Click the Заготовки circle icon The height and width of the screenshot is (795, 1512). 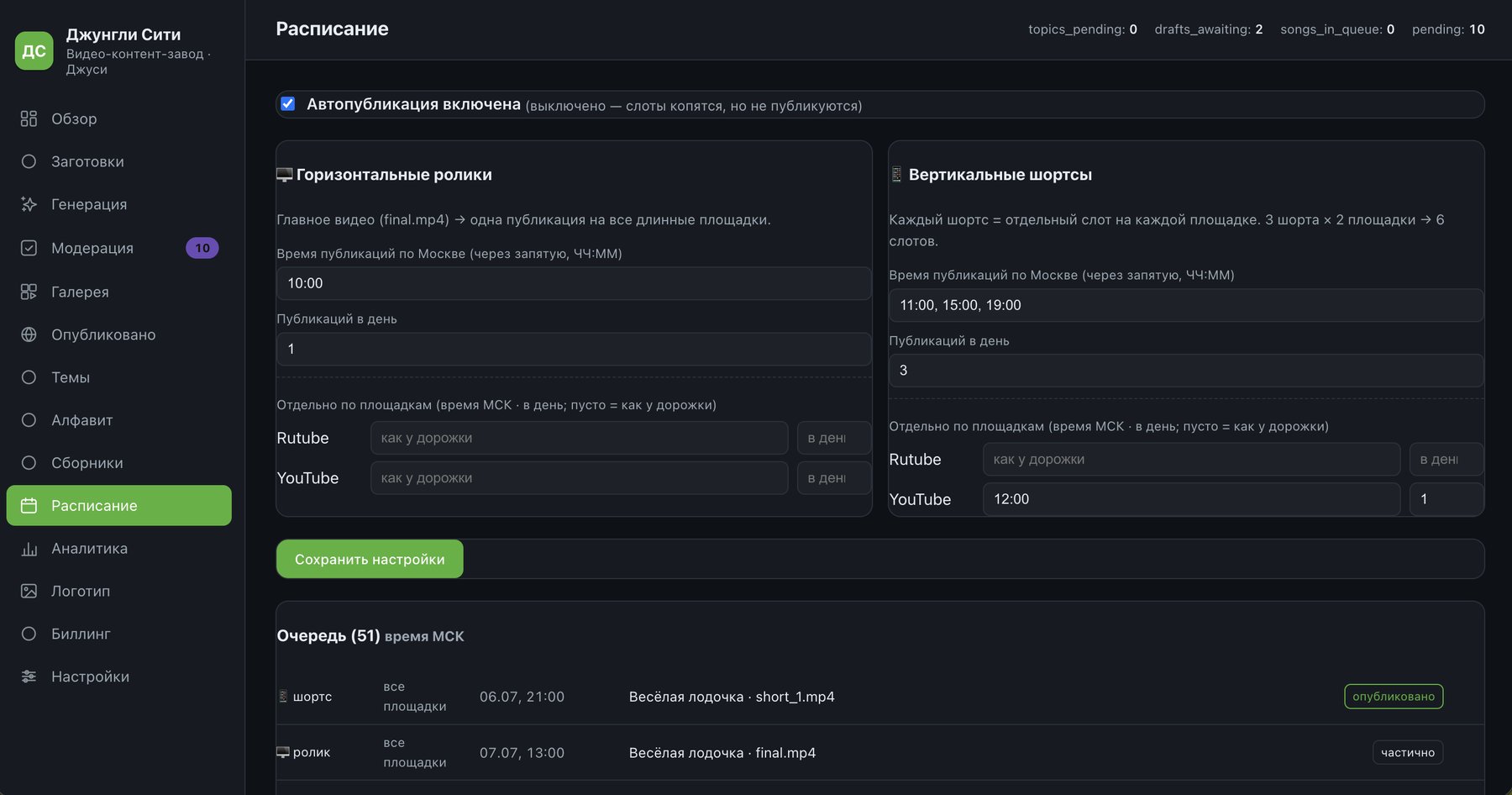[x=29, y=161]
